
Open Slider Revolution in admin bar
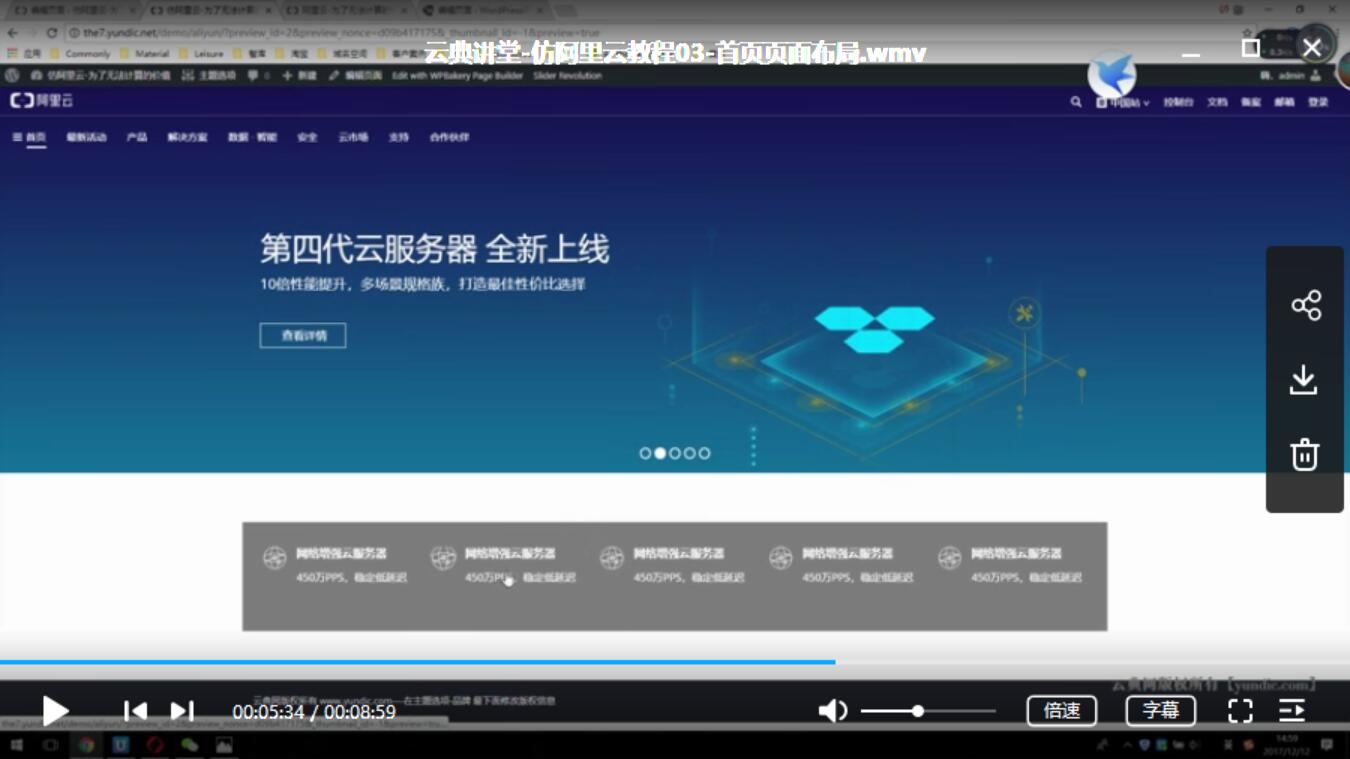click(x=567, y=75)
